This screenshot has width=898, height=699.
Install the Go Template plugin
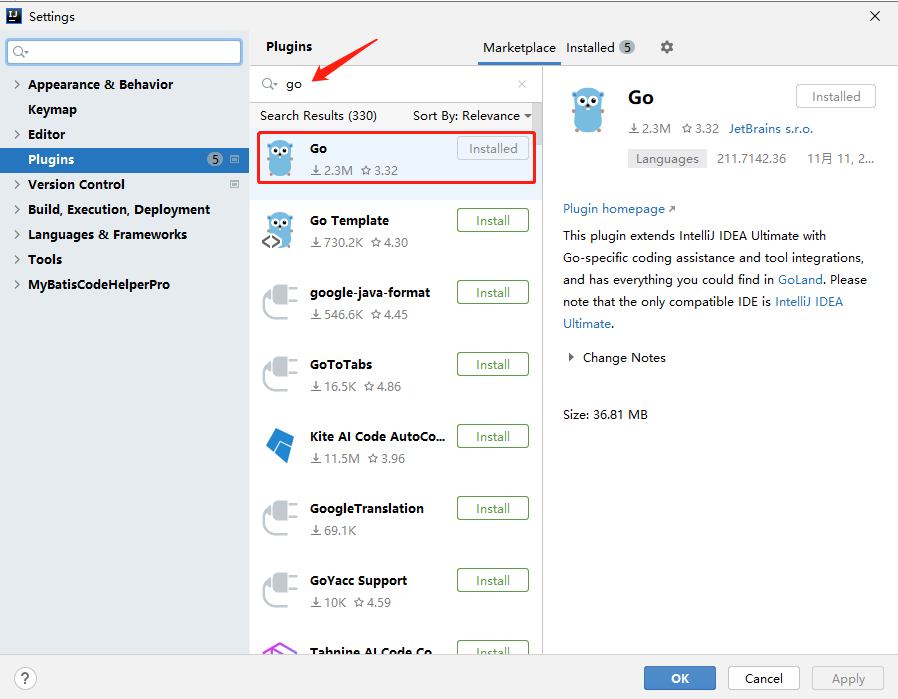493,220
